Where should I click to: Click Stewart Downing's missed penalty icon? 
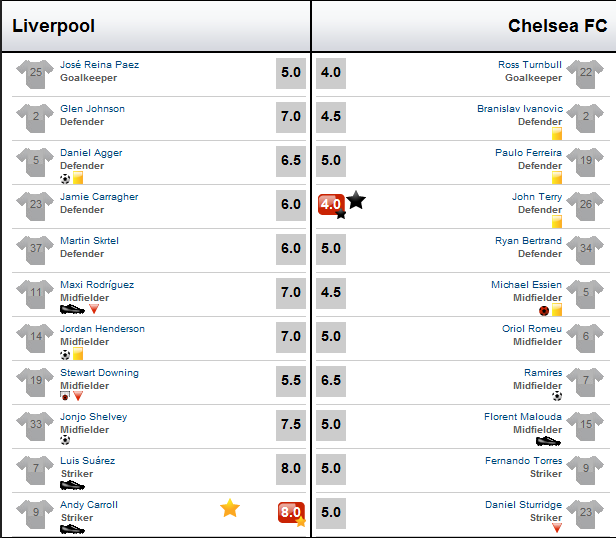pyautogui.click(x=65, y=396)
